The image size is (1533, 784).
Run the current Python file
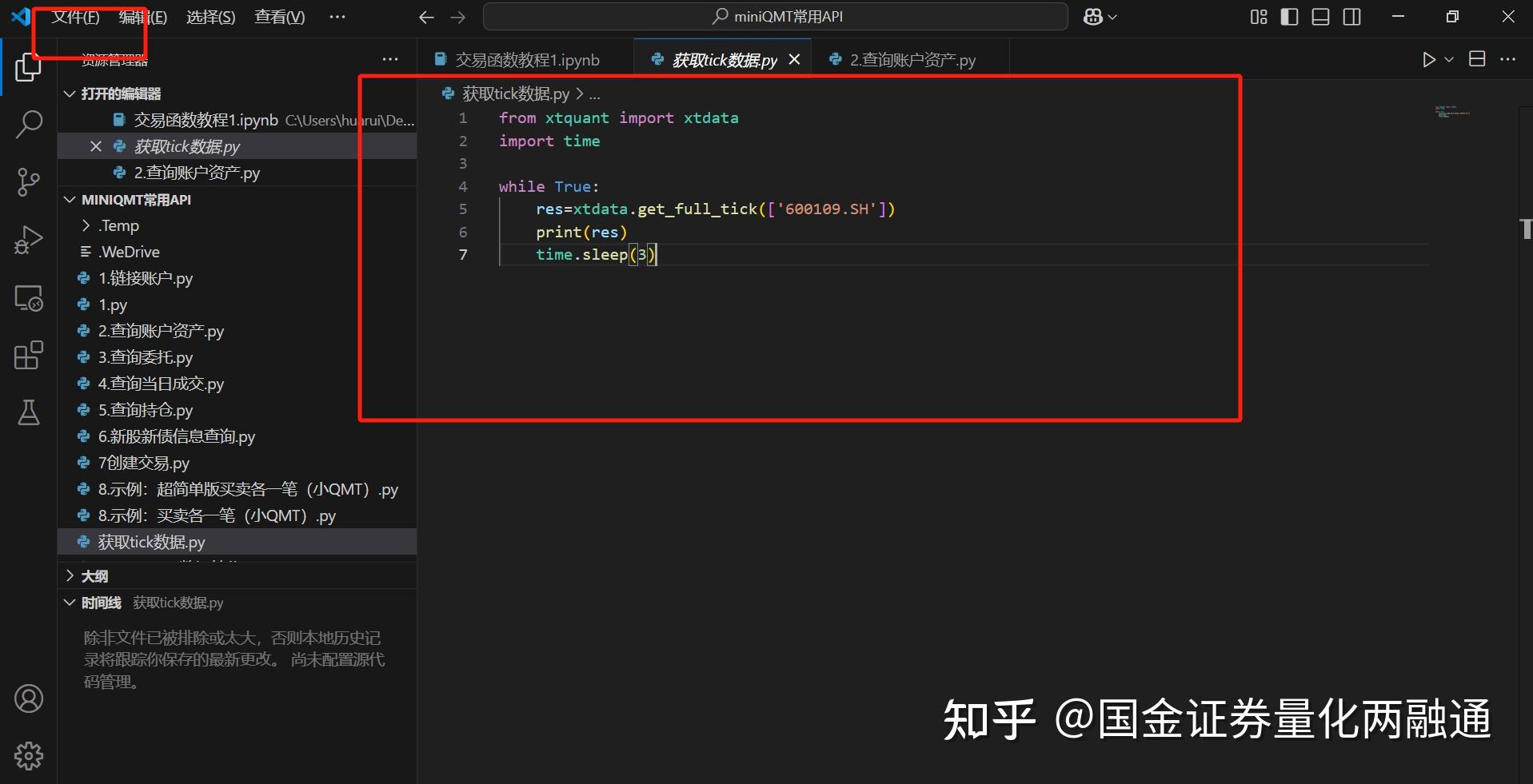point(1428,58)
